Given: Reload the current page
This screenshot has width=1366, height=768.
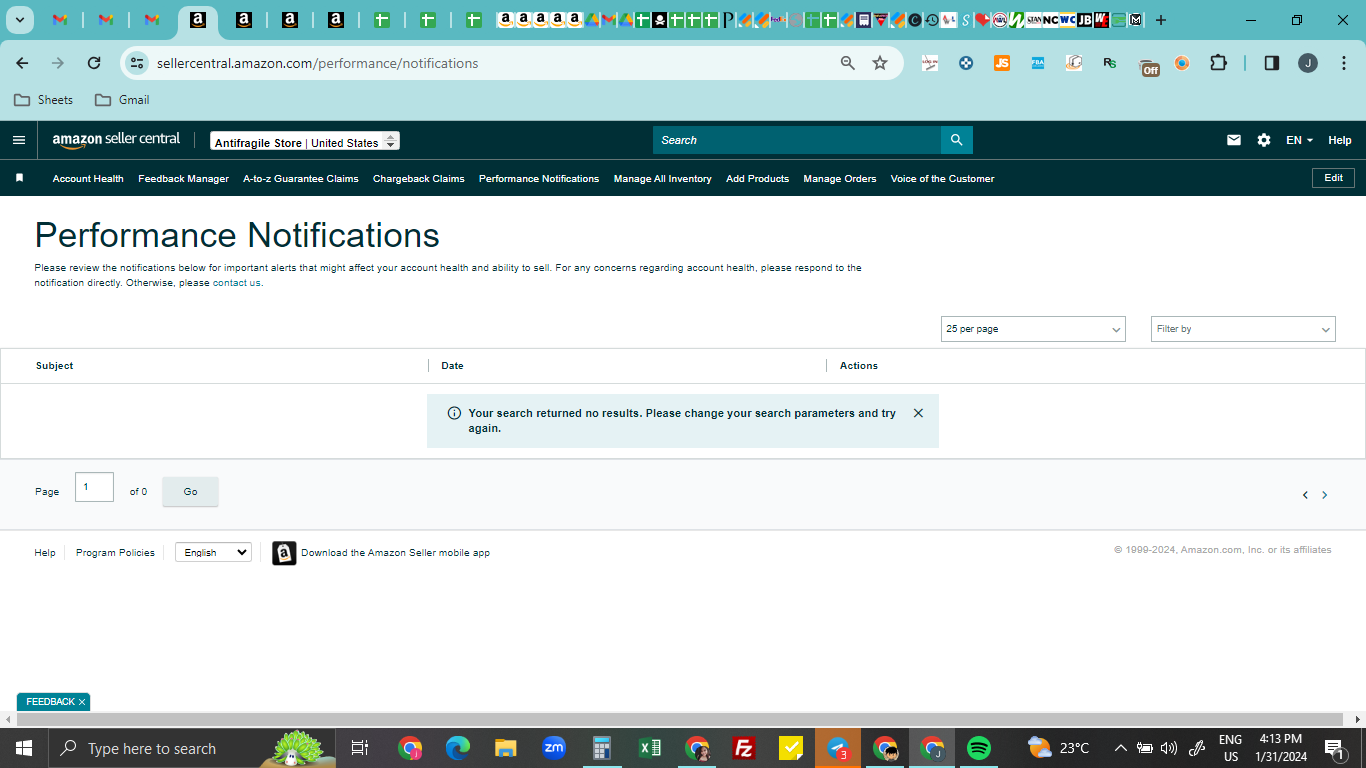Looking at the screenshot, I should (94, 63).
